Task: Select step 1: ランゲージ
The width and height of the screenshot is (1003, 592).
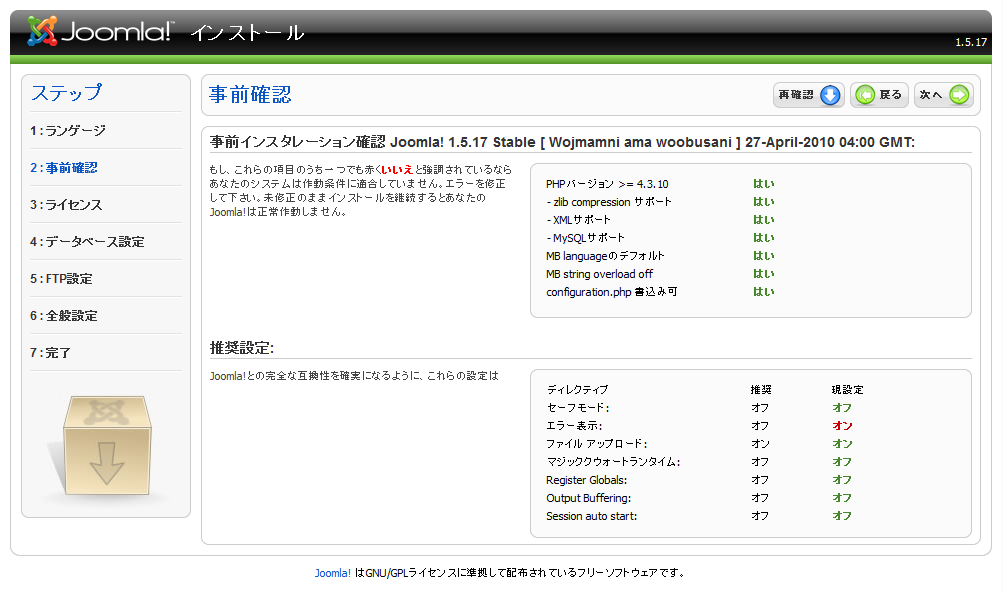Action: click(68, 131)
